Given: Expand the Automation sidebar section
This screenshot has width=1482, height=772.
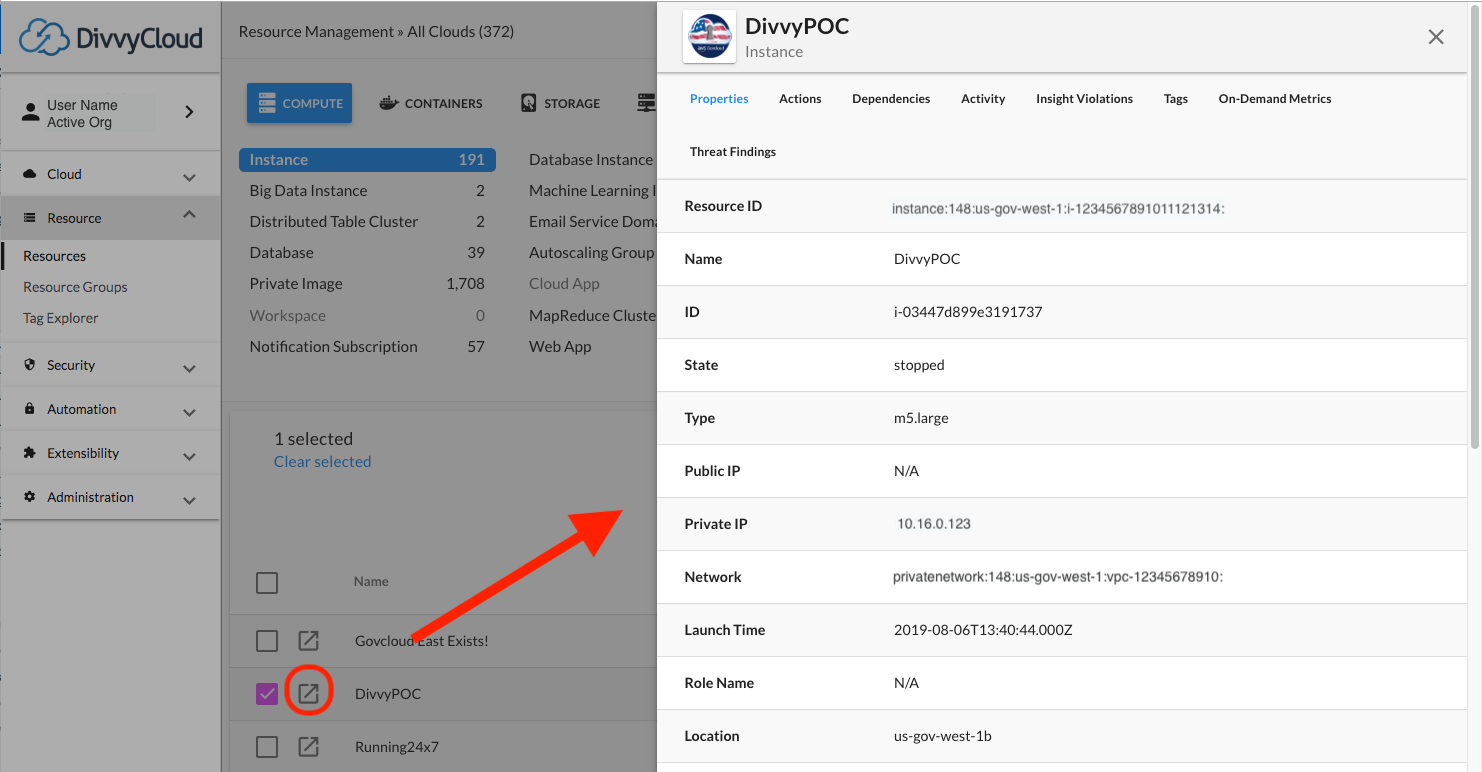Looking at the screenshot, I should (x=190, y=412).
